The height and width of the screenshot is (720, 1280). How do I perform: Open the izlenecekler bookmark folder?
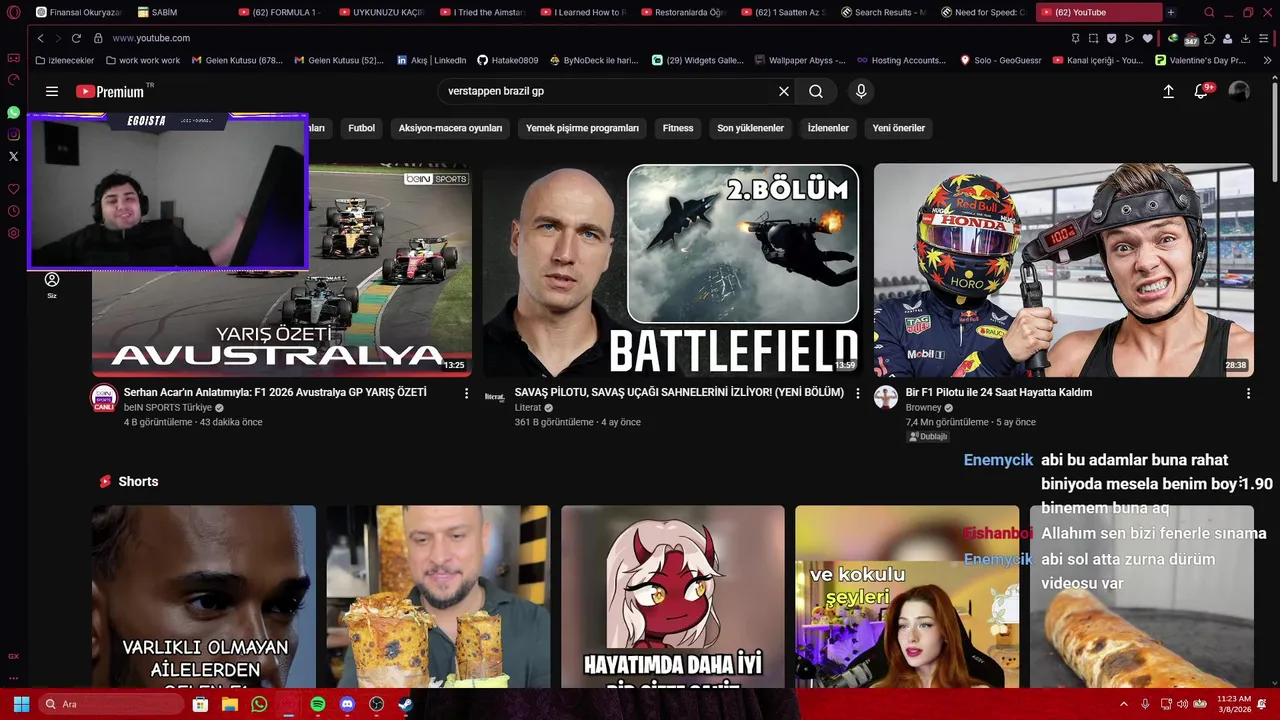coord(64,60)
